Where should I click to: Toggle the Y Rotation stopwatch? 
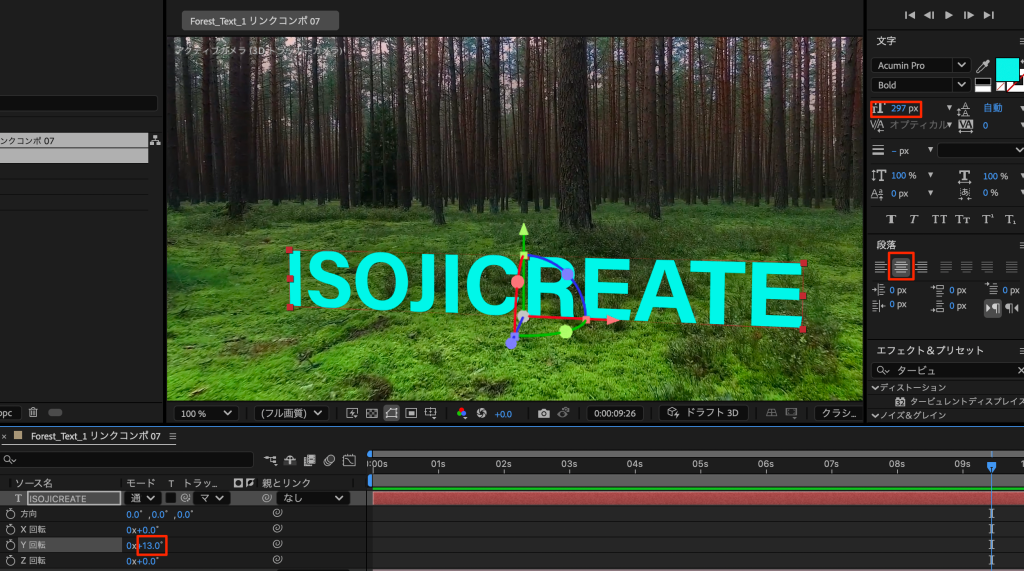pos(11,545)
